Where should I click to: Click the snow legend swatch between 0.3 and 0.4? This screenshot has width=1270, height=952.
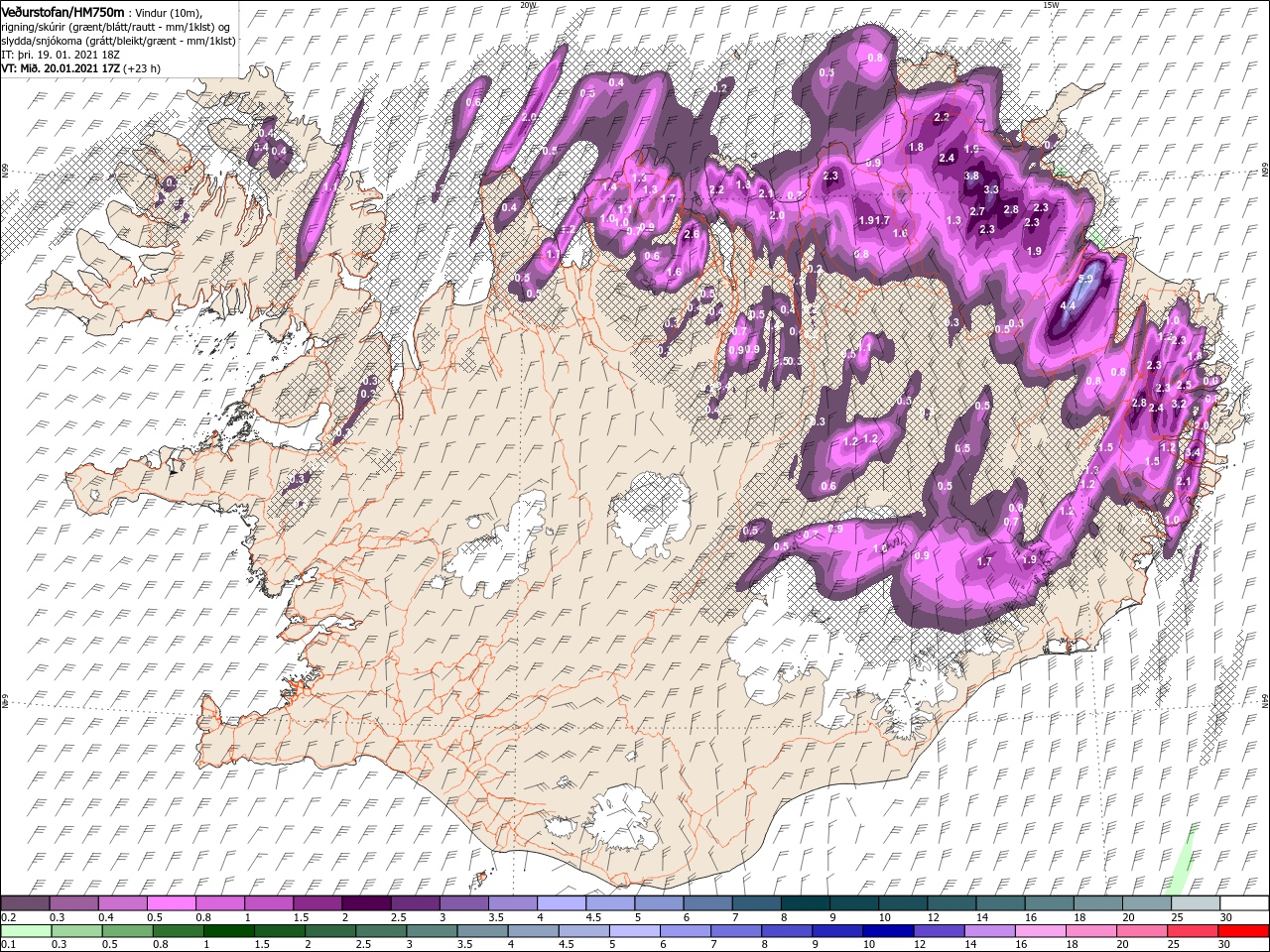pos(75,902)
